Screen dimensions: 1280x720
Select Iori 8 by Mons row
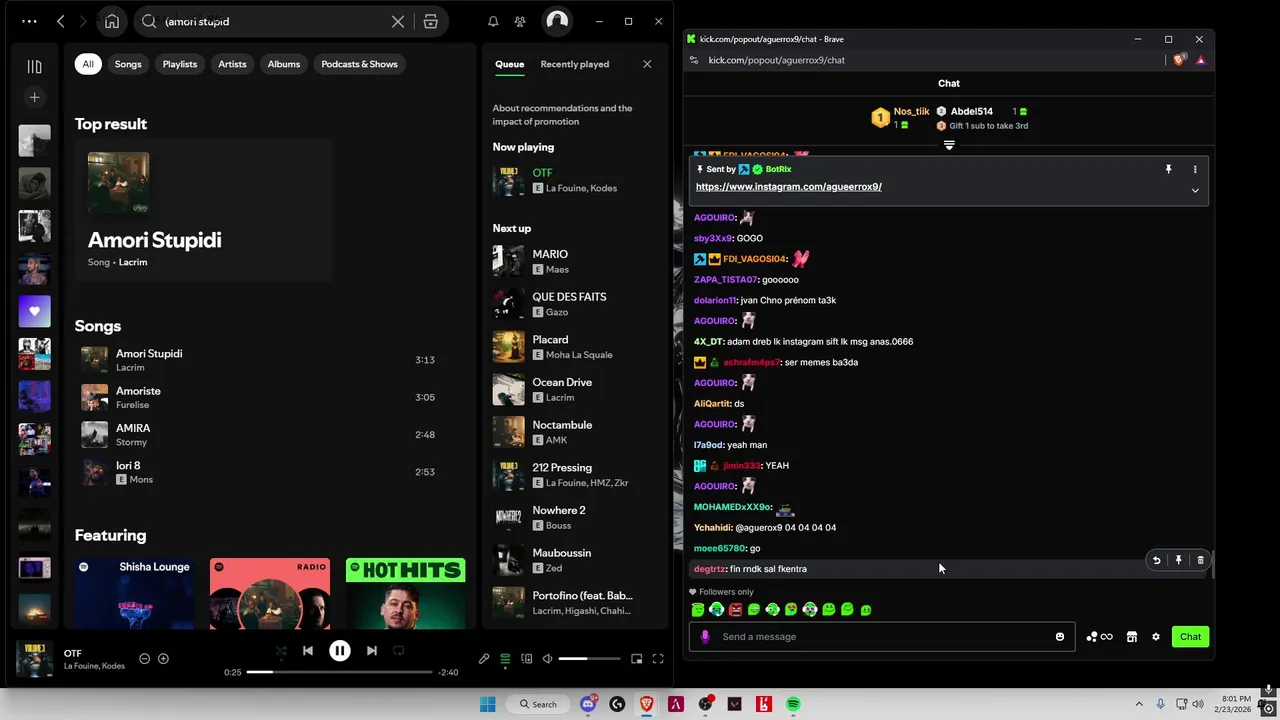click(262, 472)
